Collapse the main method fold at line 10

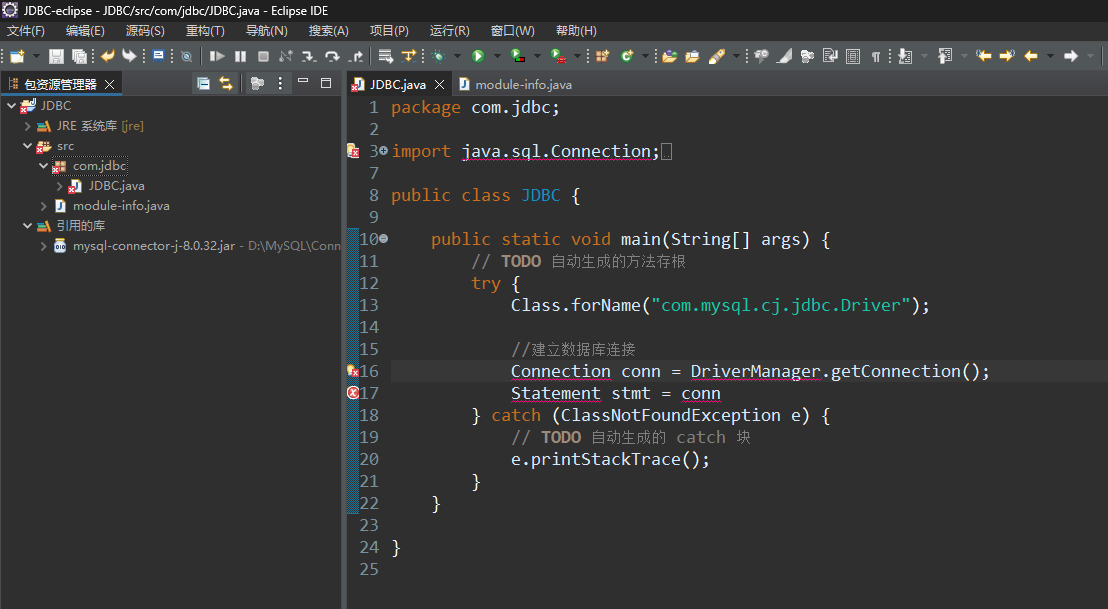[x=383, y=239]
